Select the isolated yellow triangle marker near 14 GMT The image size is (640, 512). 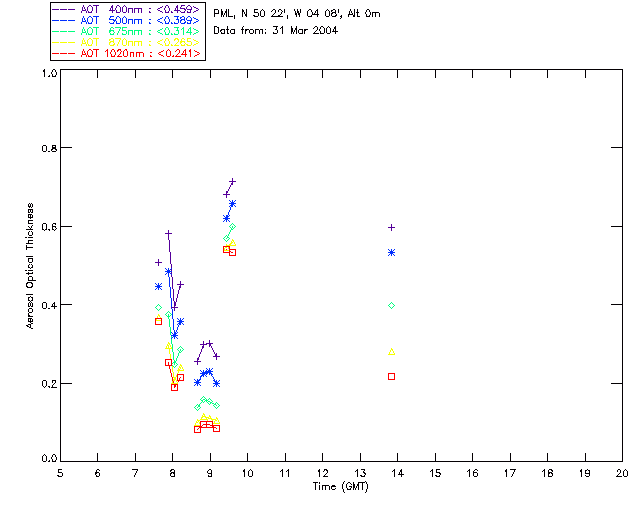tap(391, 352)
